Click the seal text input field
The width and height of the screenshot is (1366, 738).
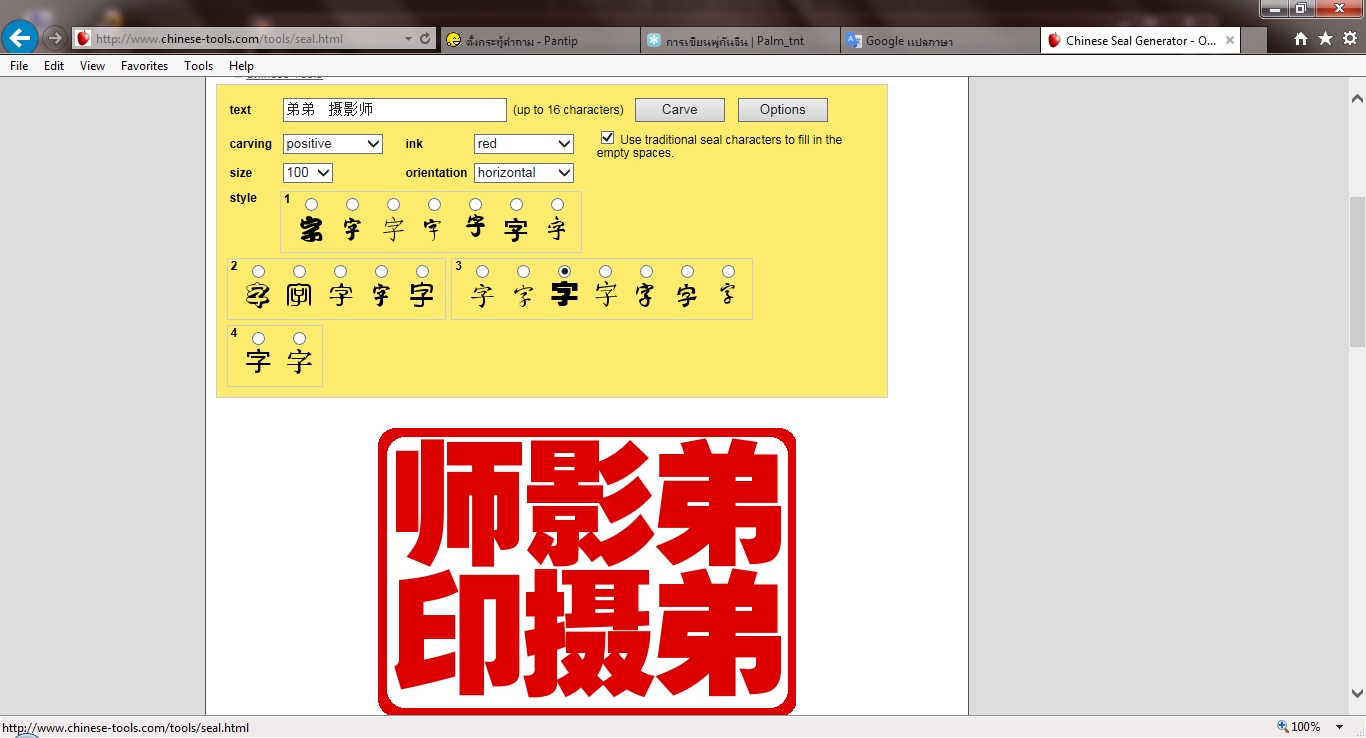coord(395,110)
